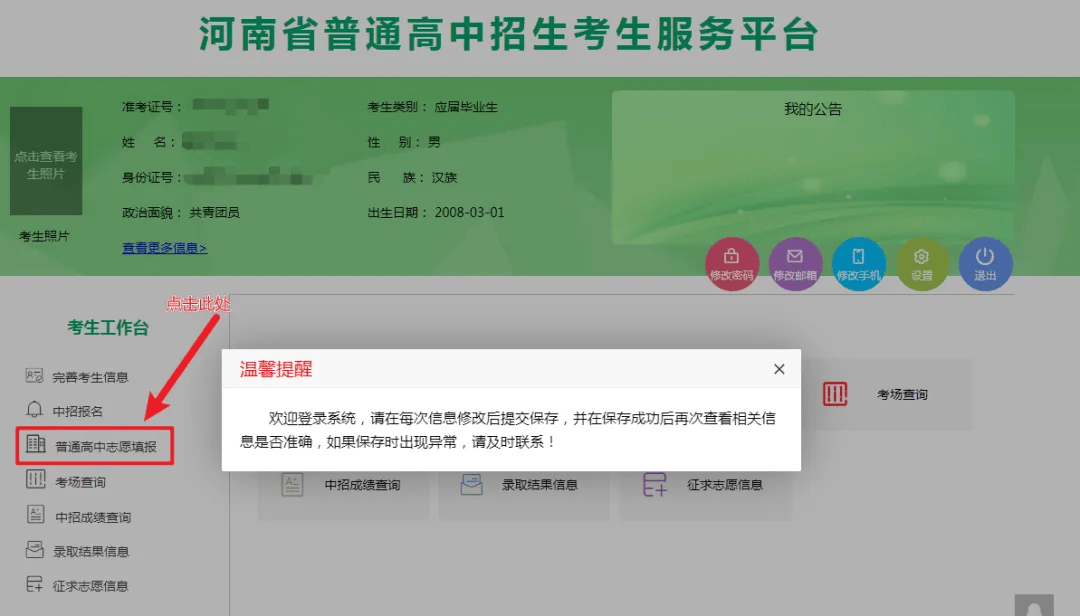Open the 考场查询 card in main panel
1080x616 pixels.
point(886,394)
